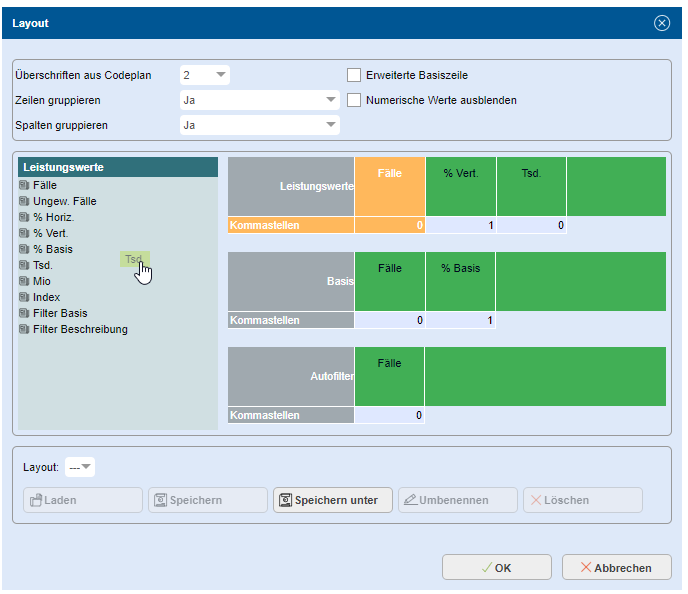
Task: Select the green % Basis column header
Action: coord(460,281)
